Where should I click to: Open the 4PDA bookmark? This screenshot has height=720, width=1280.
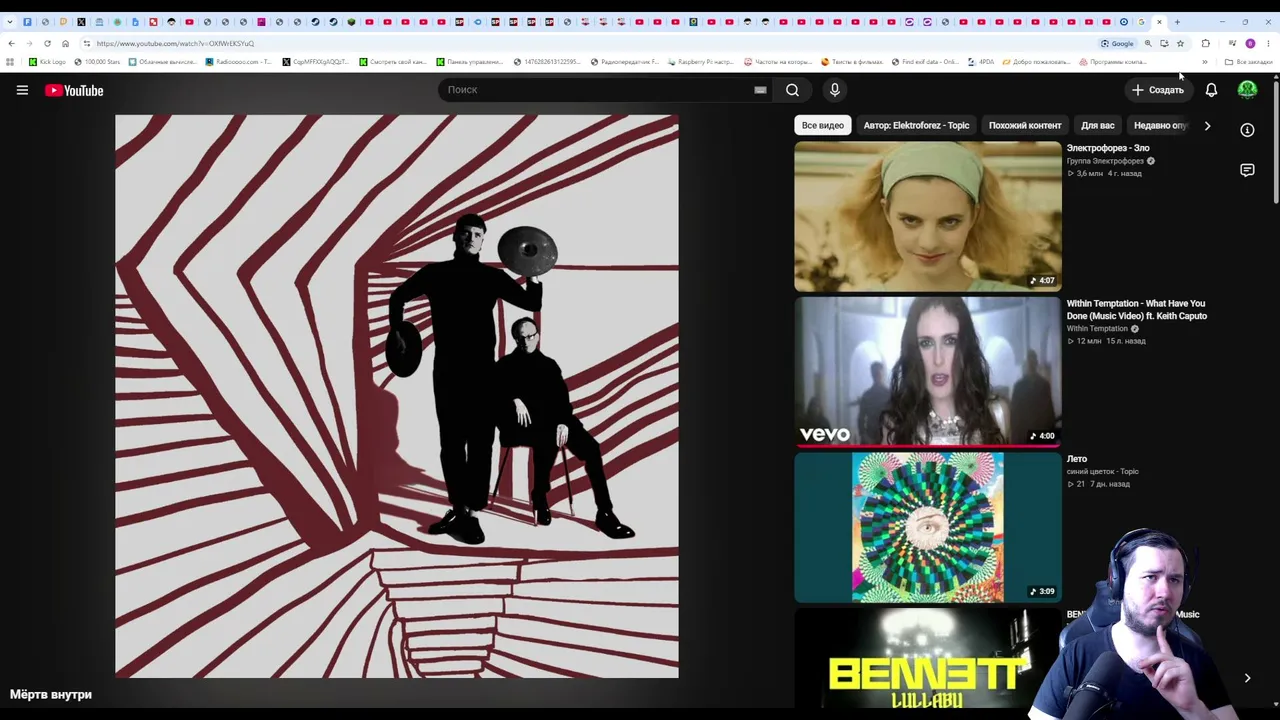pyautogui.click(x=981, y=62)
